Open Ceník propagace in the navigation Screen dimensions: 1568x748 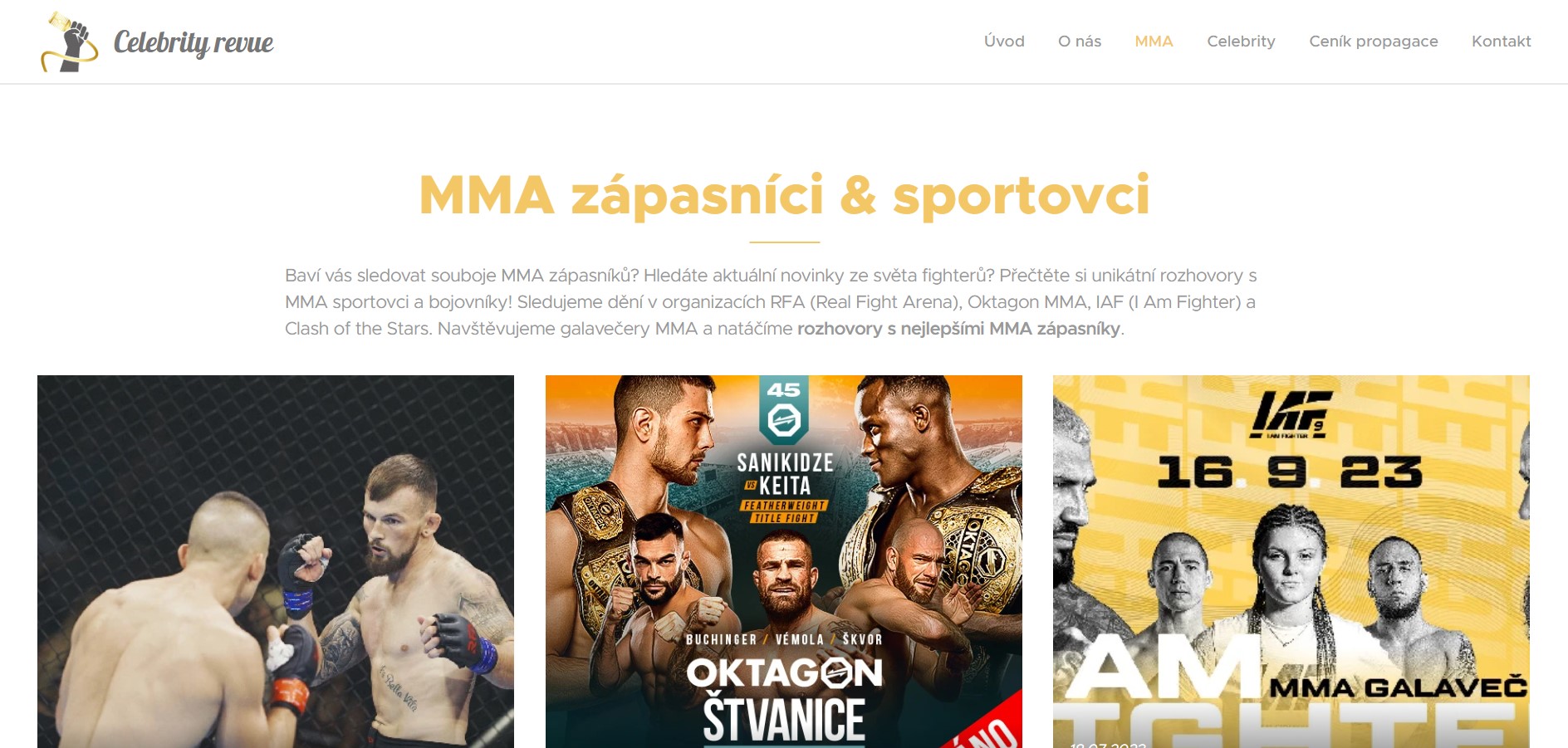point(1374,42)
